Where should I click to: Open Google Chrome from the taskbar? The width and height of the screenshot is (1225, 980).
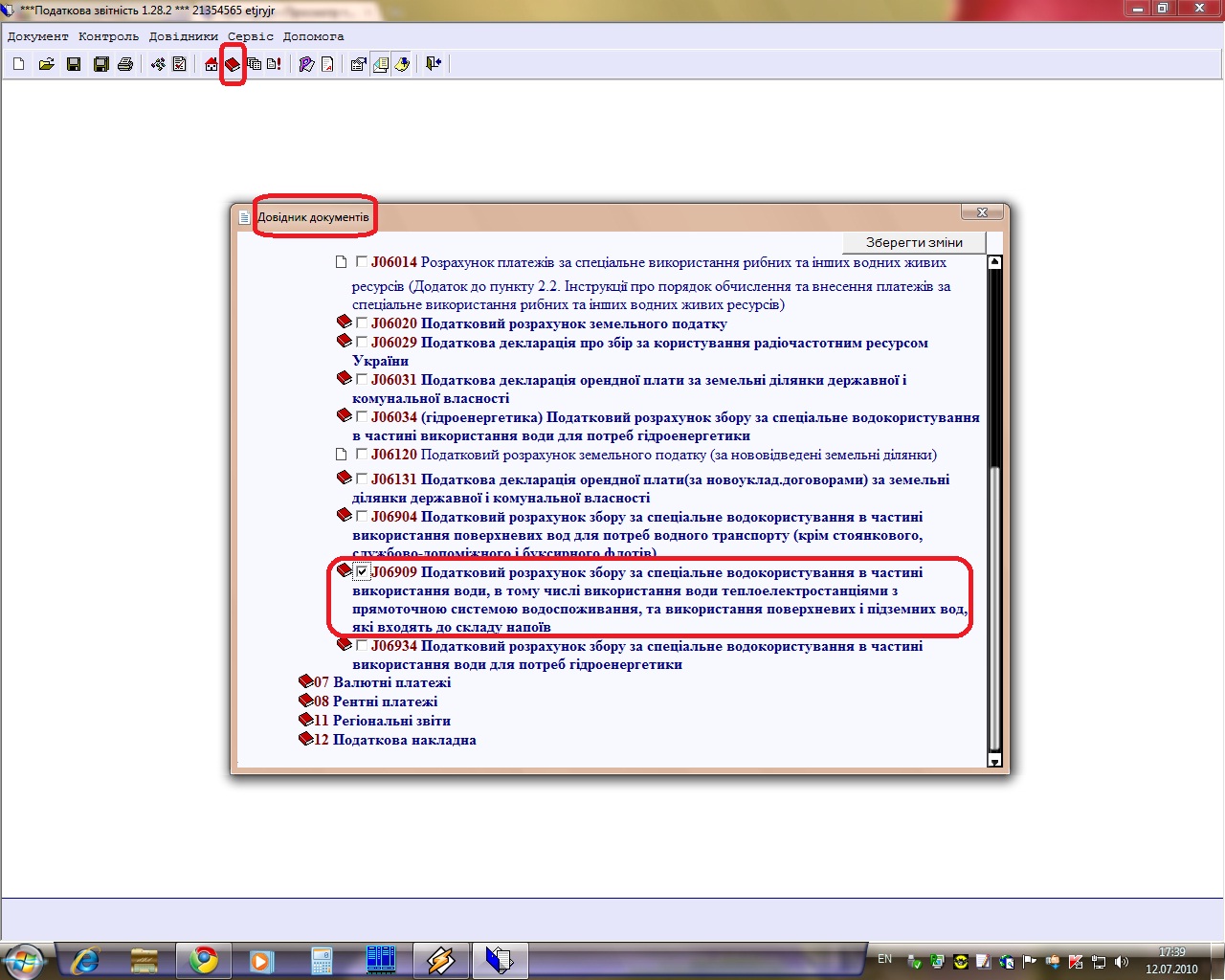203,959
